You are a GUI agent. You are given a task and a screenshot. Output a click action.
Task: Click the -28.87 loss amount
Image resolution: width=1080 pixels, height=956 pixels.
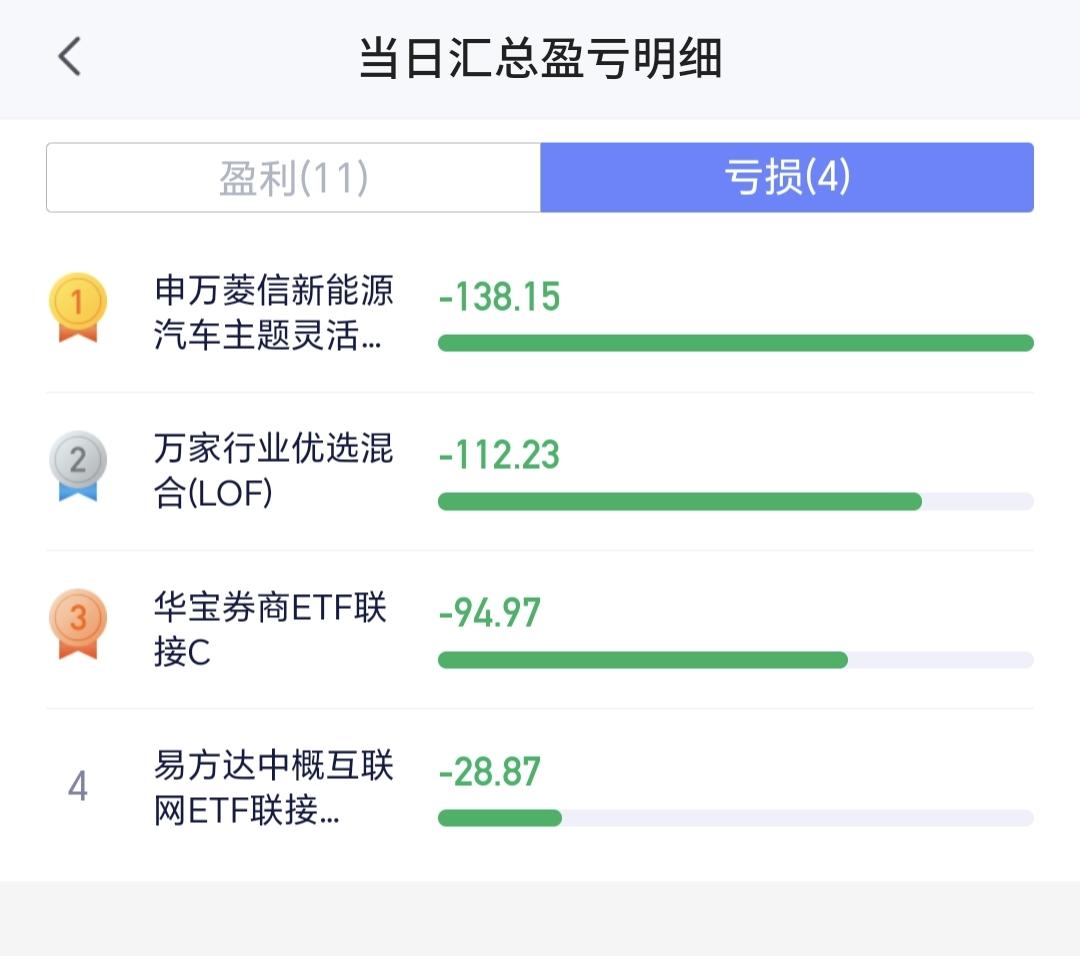489,771
